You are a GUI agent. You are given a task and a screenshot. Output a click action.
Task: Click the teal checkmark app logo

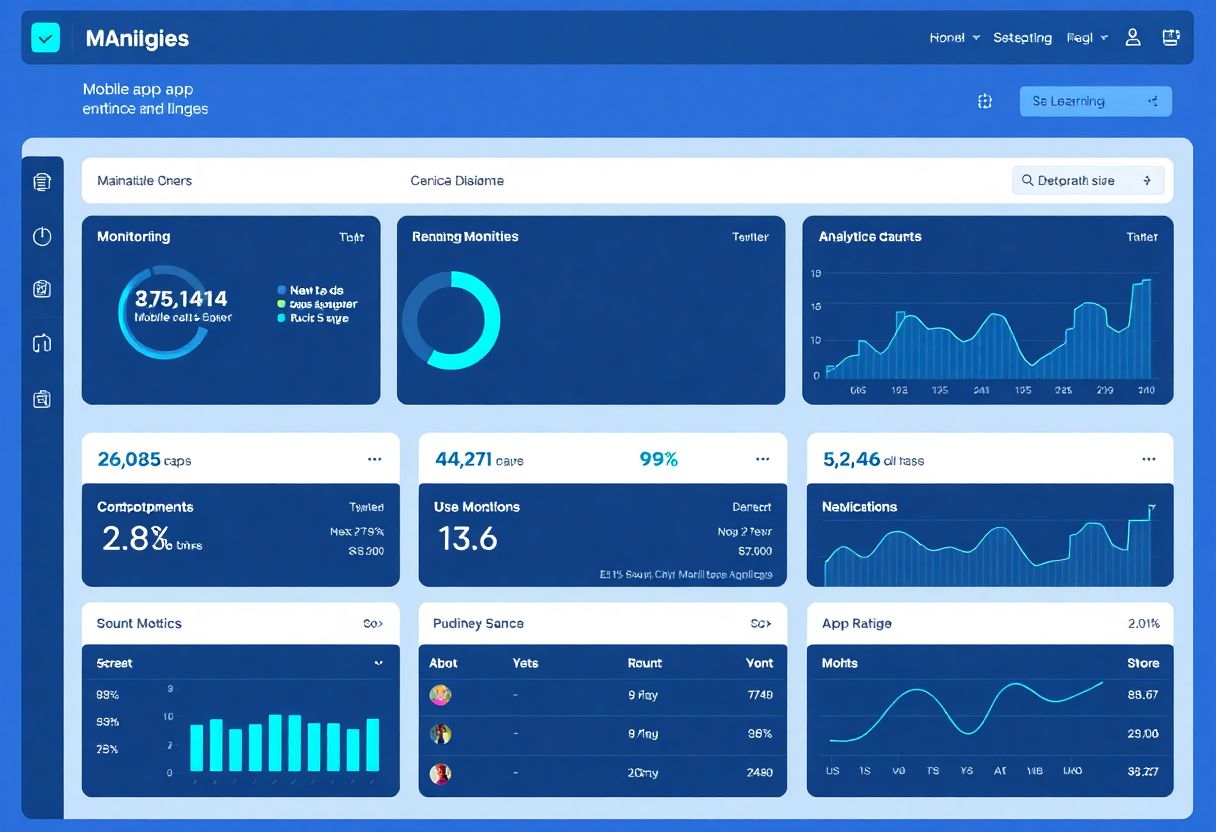click(46, 38)
